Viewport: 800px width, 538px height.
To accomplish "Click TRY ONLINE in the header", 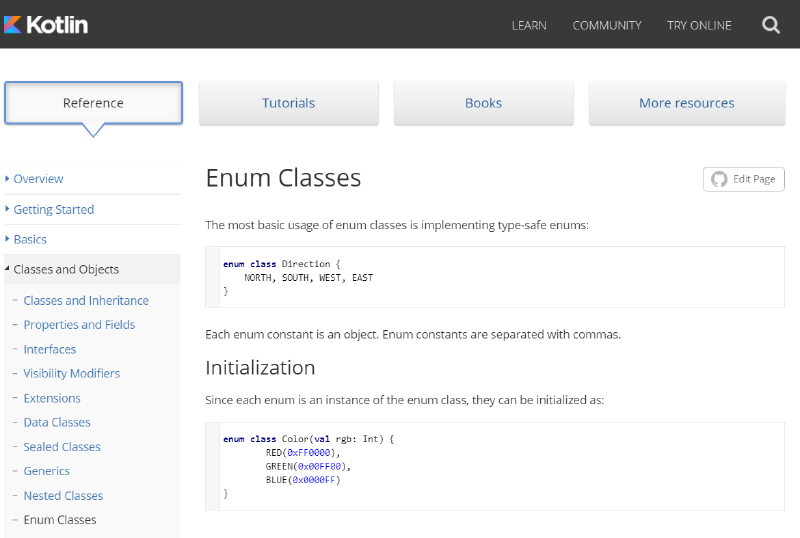I will click(x=699, y=25).
